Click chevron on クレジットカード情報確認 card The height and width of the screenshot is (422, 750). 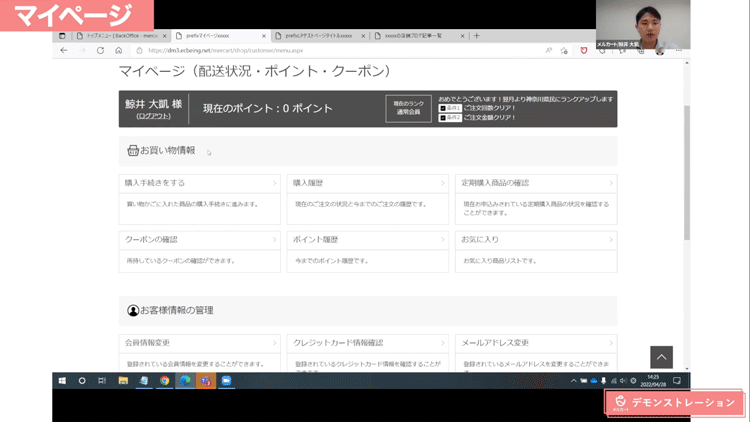[442, 343]
